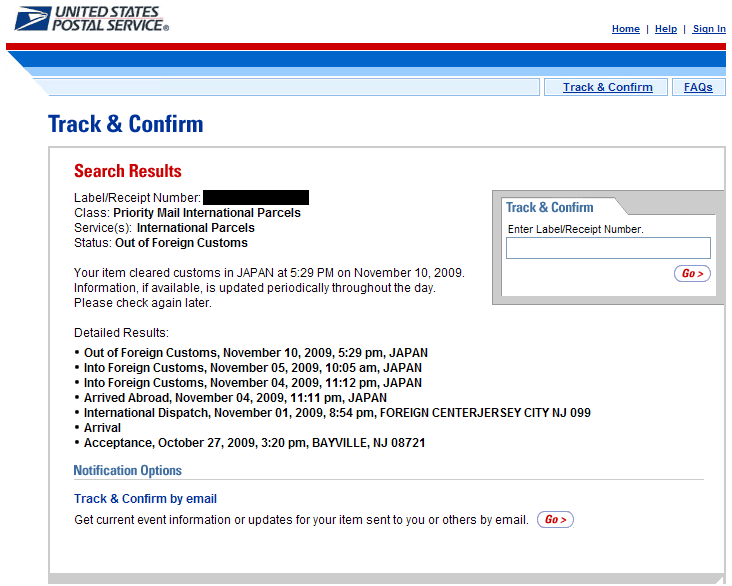Select the Track & Confirm navigation tab
Screen dimensions: 732x586
tap(607, 87)
